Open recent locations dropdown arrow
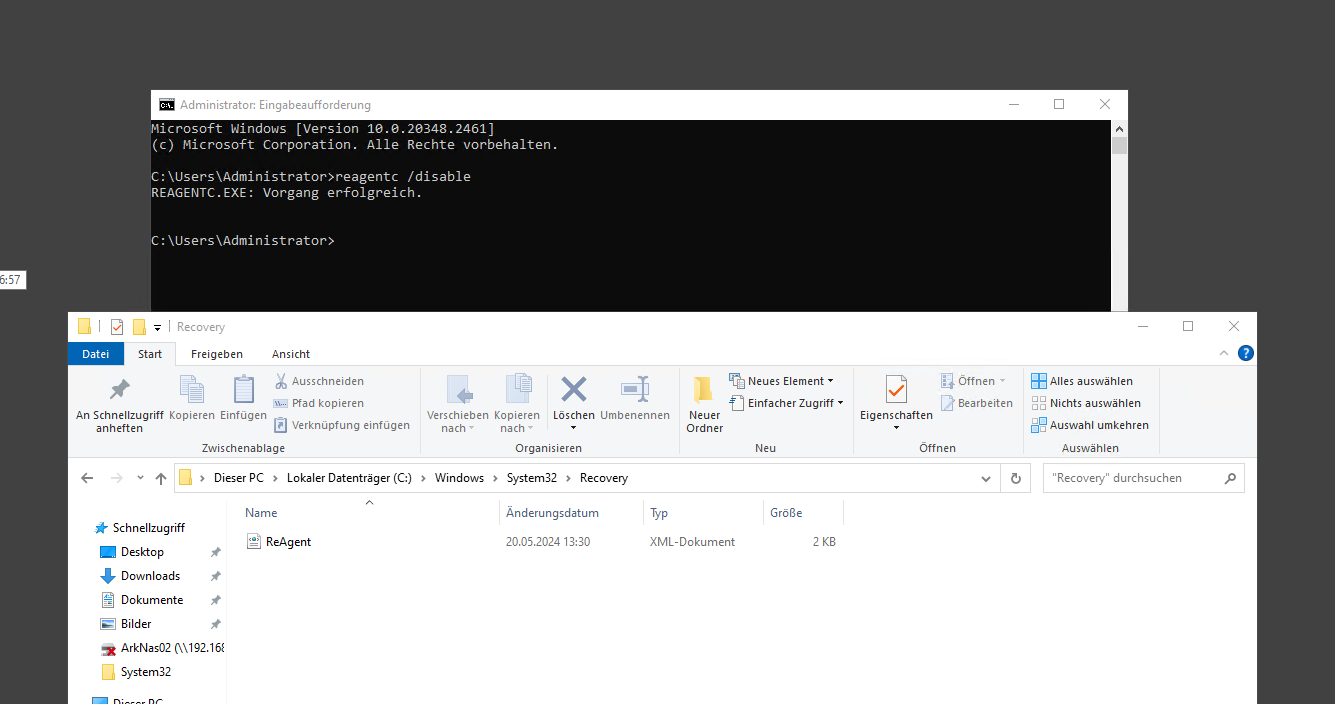The height and width of the screenshot is (704, 1335). [x=140, y=479]
